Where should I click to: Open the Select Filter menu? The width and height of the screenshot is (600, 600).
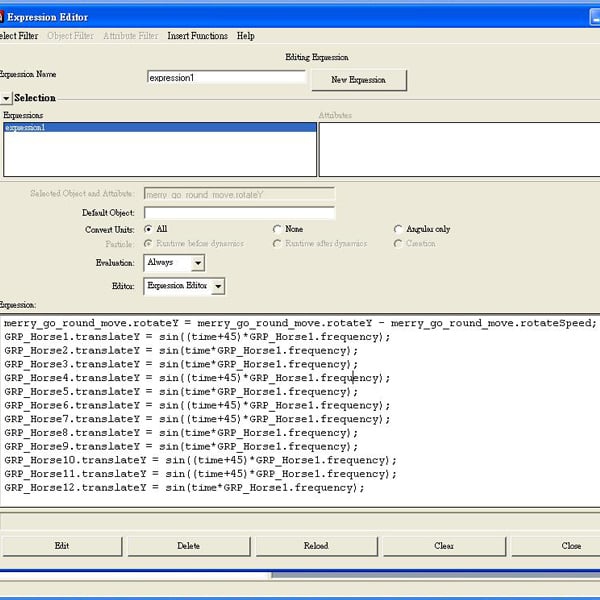tap(18, 36)
